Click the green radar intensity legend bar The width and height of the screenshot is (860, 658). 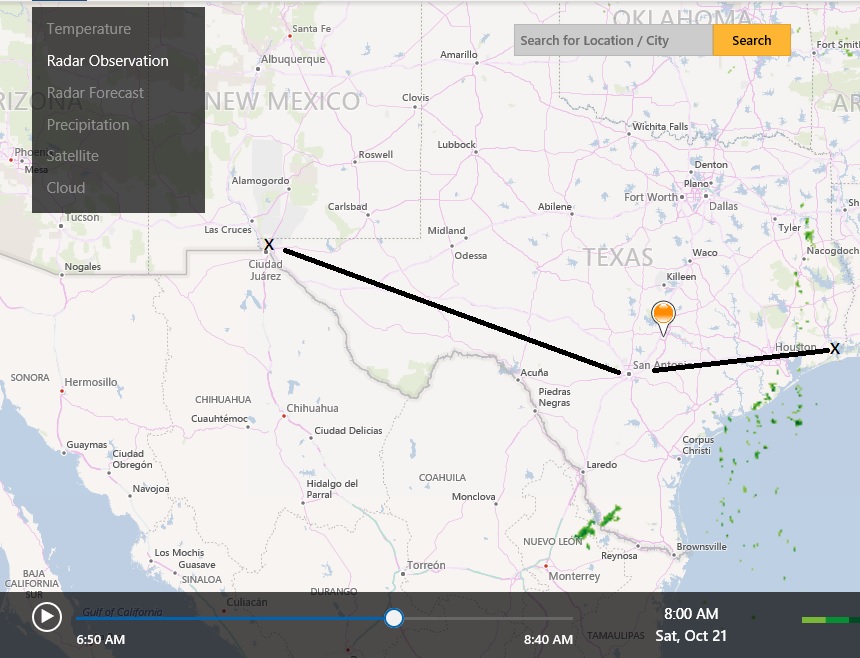pos(830,620)
